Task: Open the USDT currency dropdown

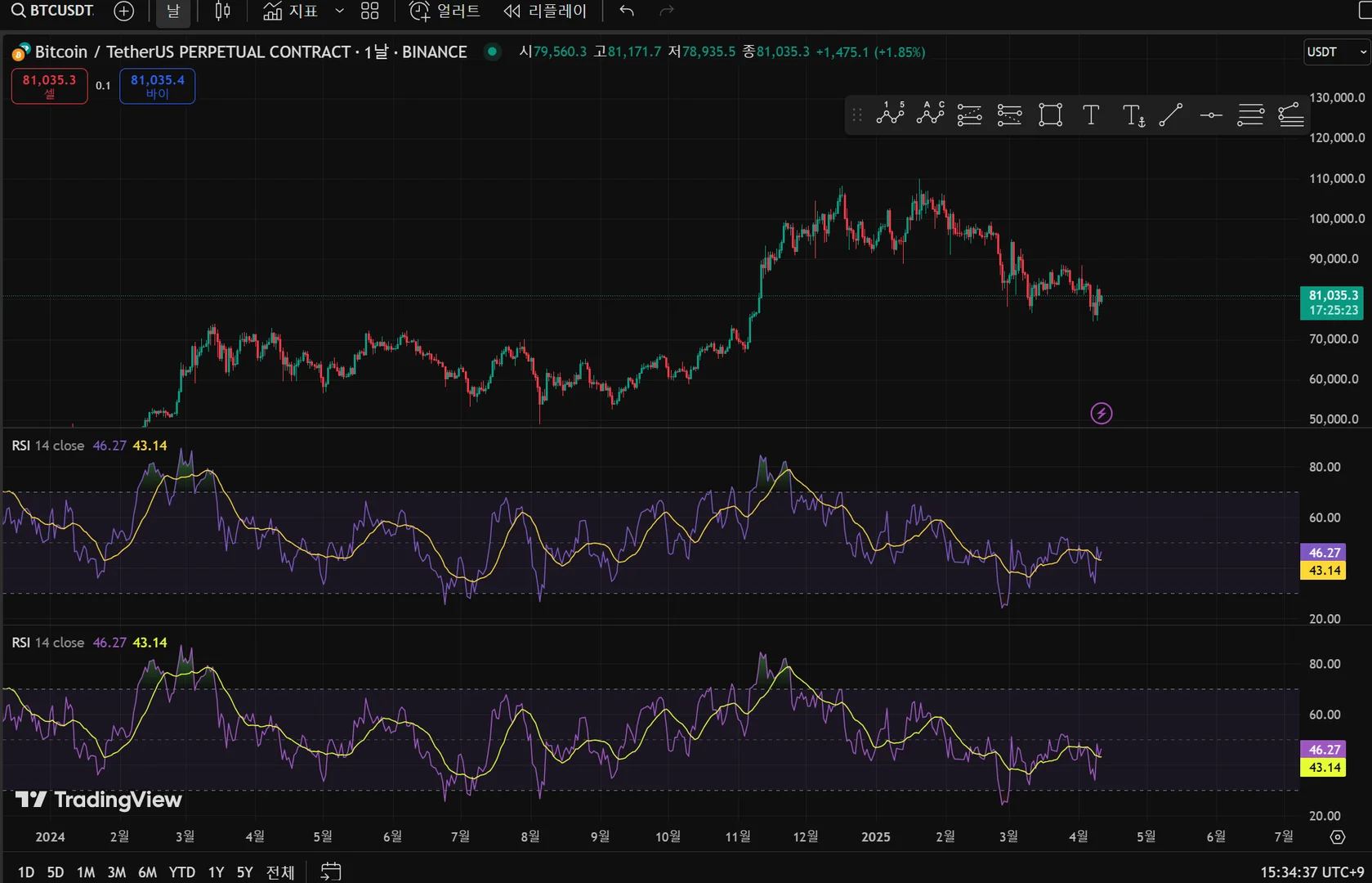Action: click(1336, 52)
